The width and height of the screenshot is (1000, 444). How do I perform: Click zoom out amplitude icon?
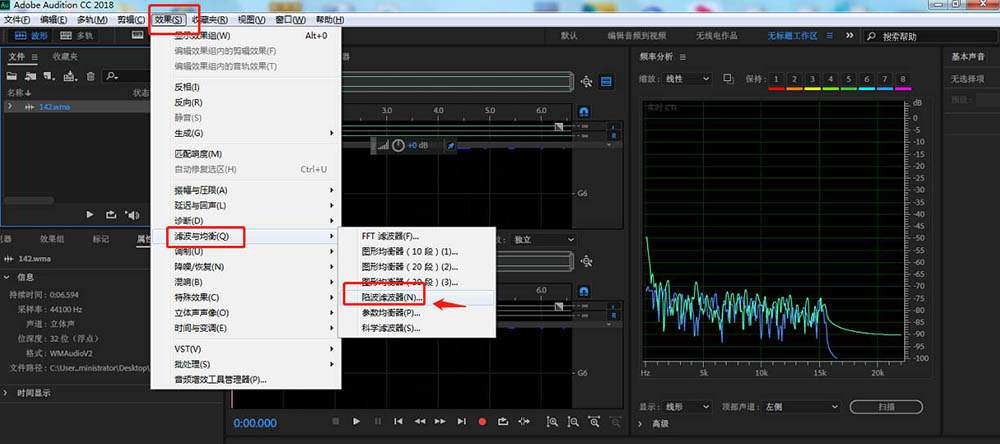tap(573, 421)
